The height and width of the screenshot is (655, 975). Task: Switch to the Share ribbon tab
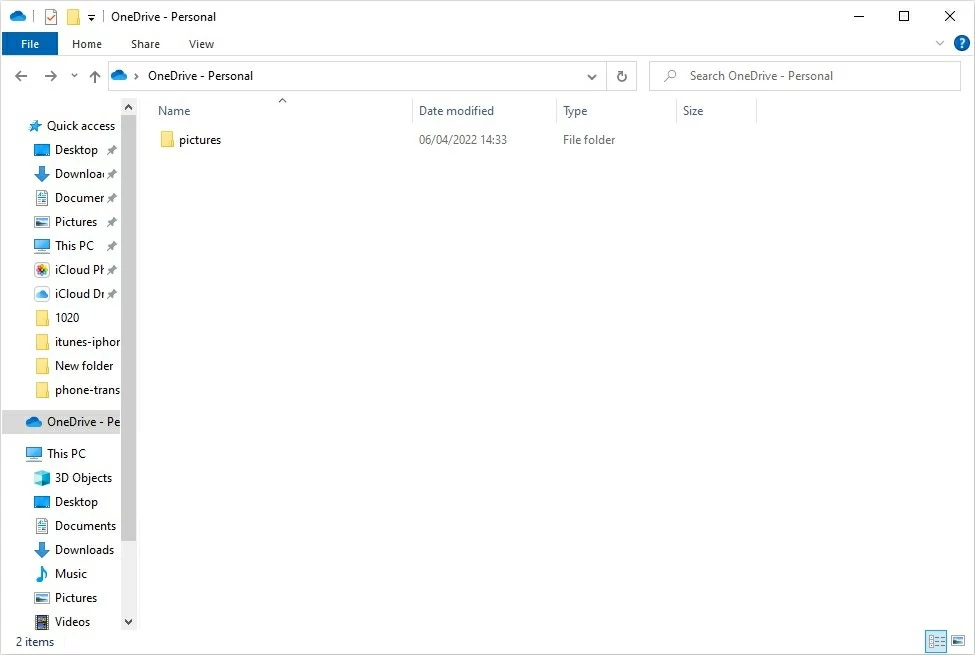(145, 44)
